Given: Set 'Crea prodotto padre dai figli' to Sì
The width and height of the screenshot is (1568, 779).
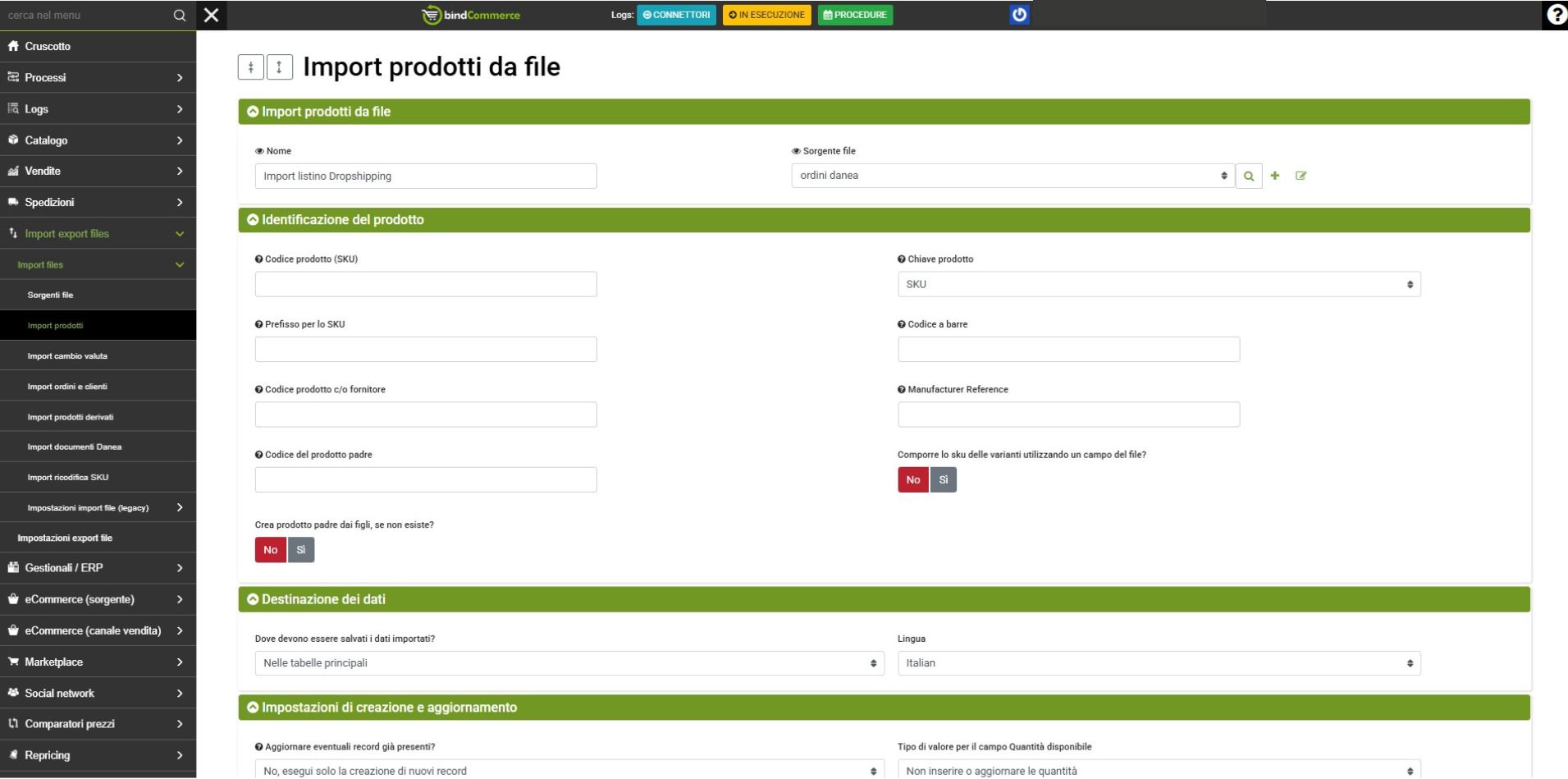Looking at the screenshot, I should click(x=300, y=550).
